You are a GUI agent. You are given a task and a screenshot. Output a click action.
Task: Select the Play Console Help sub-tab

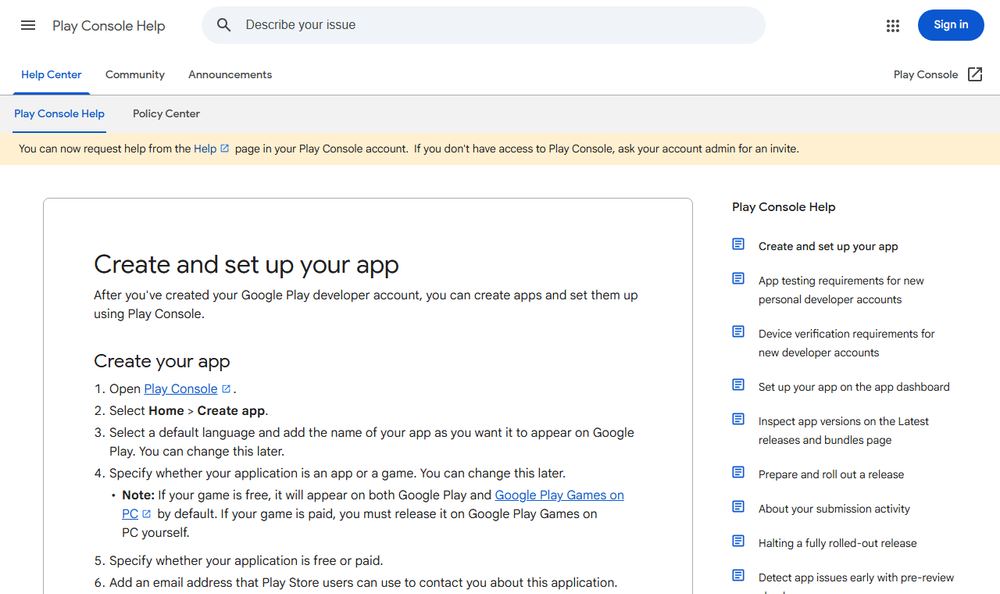click(59, 114)
